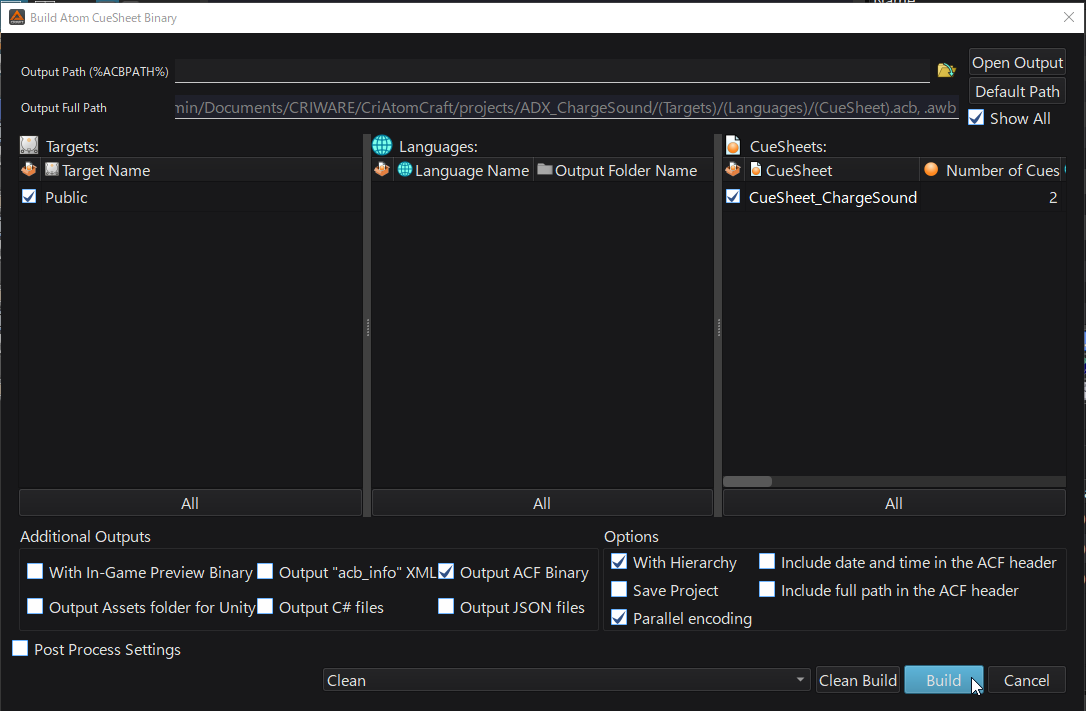Enable Include full path in ACF header

coord(767,589)
